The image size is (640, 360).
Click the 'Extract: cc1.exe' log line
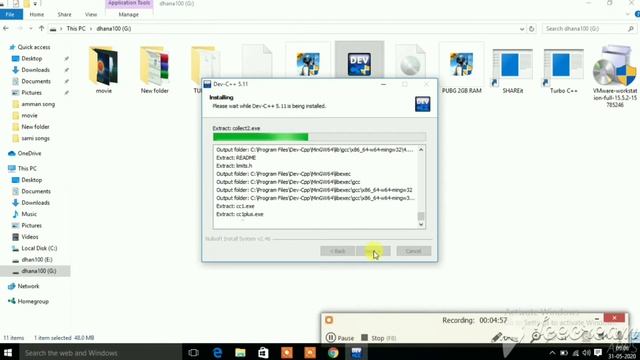point(235,206)
